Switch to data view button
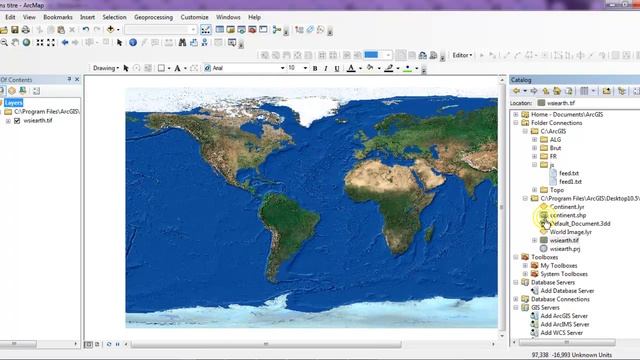640x360 pixels. point(88,344)
